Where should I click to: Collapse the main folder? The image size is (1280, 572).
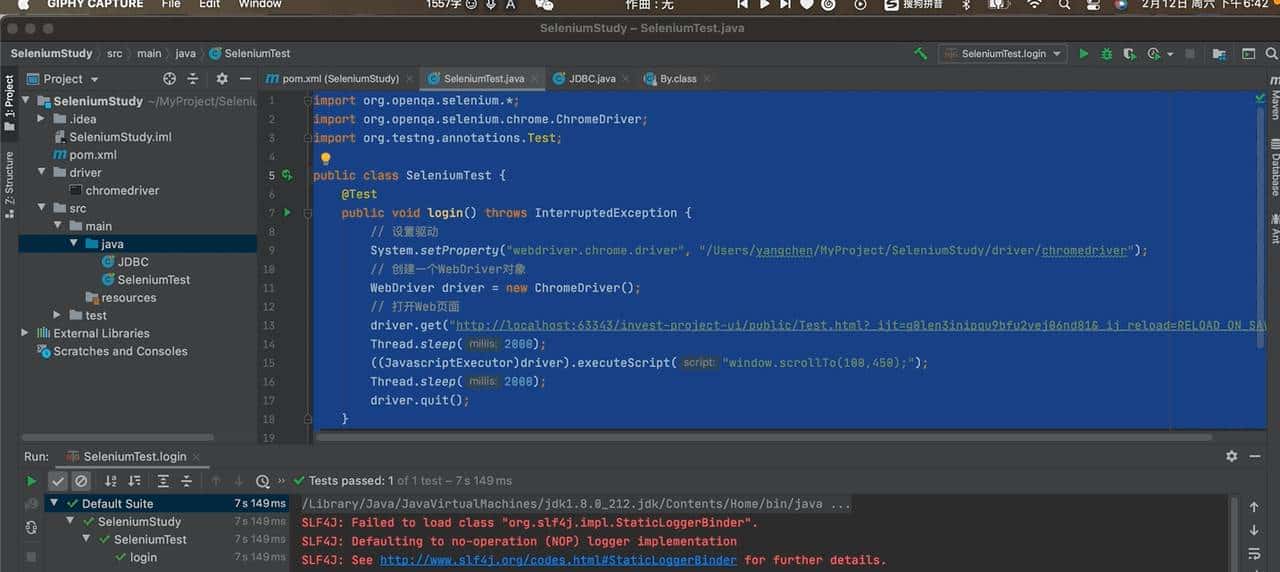(58, 226)
